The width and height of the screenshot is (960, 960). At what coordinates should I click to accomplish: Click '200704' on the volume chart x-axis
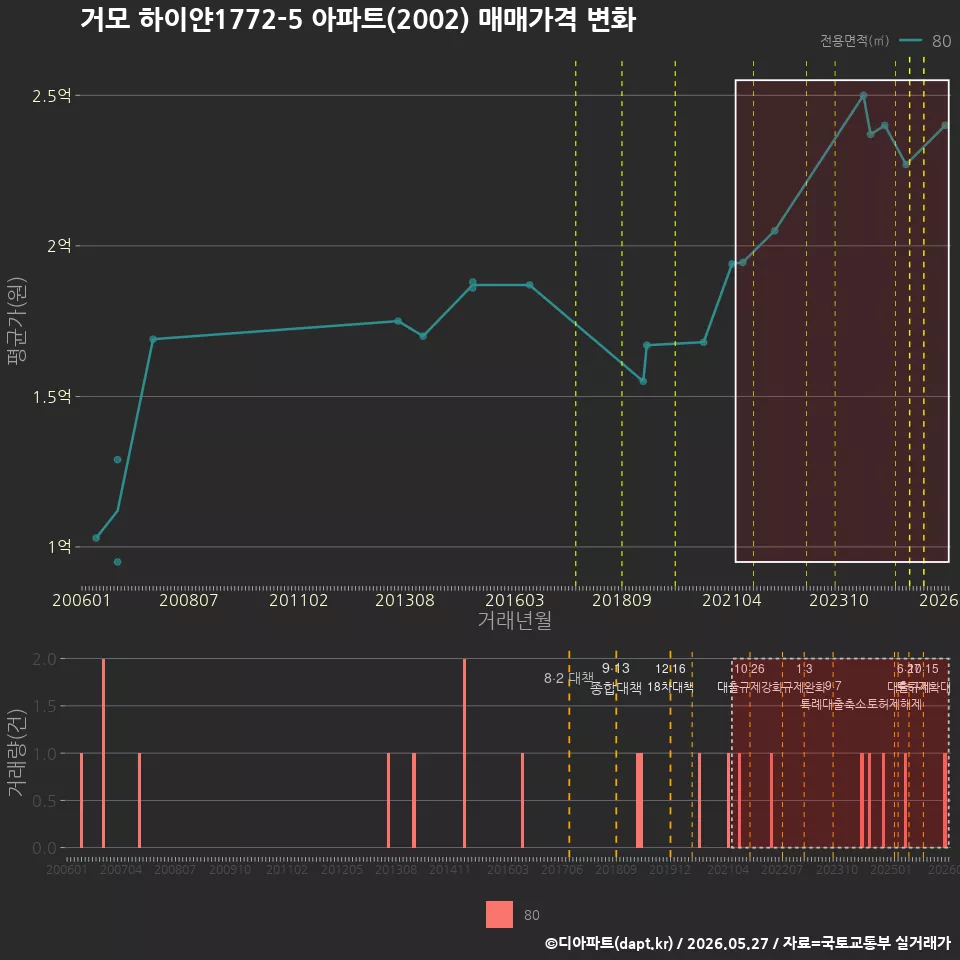click(x=121, y=869)
